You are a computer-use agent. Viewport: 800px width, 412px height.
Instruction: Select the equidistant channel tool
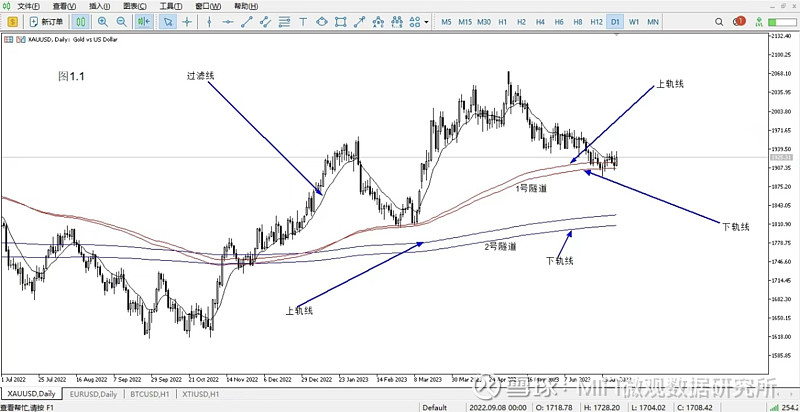[265, 22]
